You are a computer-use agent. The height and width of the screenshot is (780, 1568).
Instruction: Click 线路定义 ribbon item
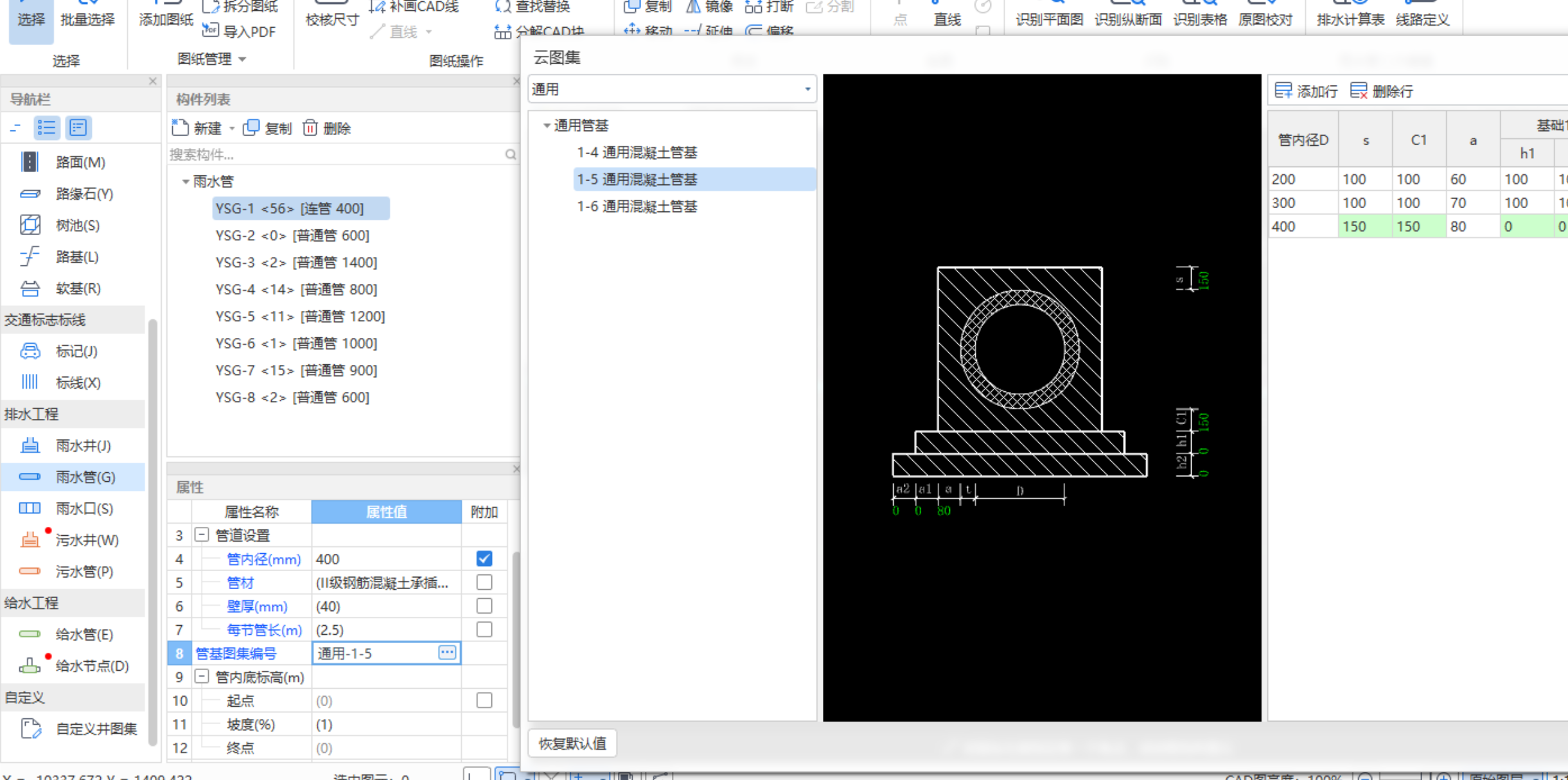(1422, 14)
